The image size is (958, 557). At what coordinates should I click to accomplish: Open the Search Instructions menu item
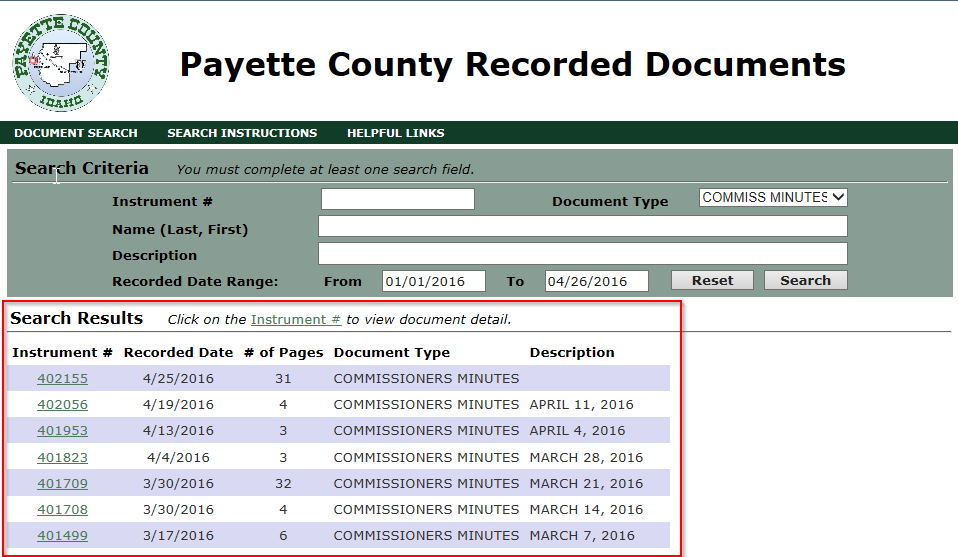pos(242,133)
